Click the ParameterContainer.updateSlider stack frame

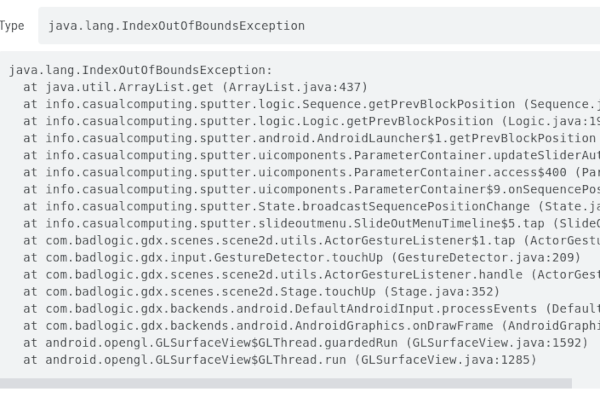tap(311, 155)
